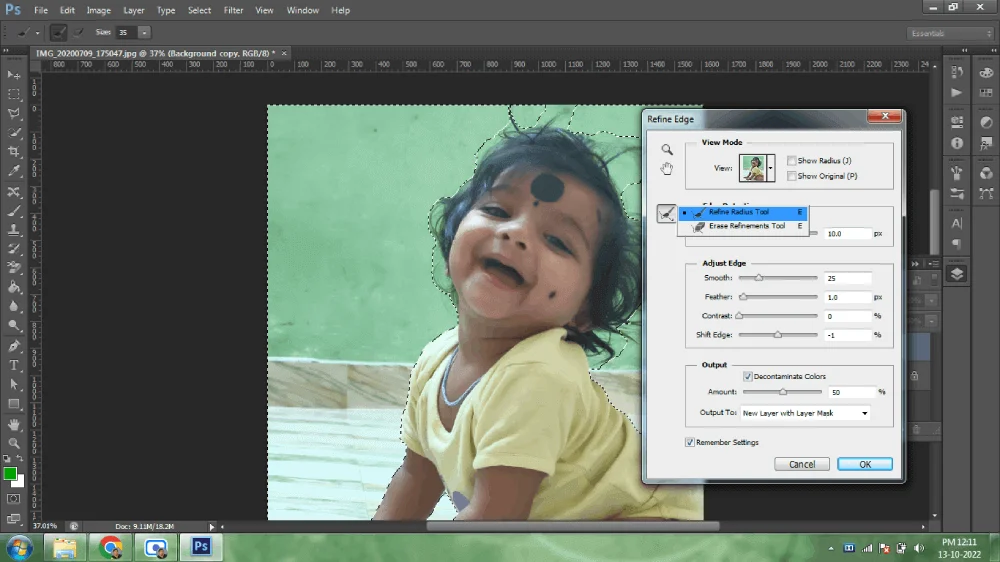Select the Dodge tool
This screenshot has width=1000, height=562.
coord(13,325)
